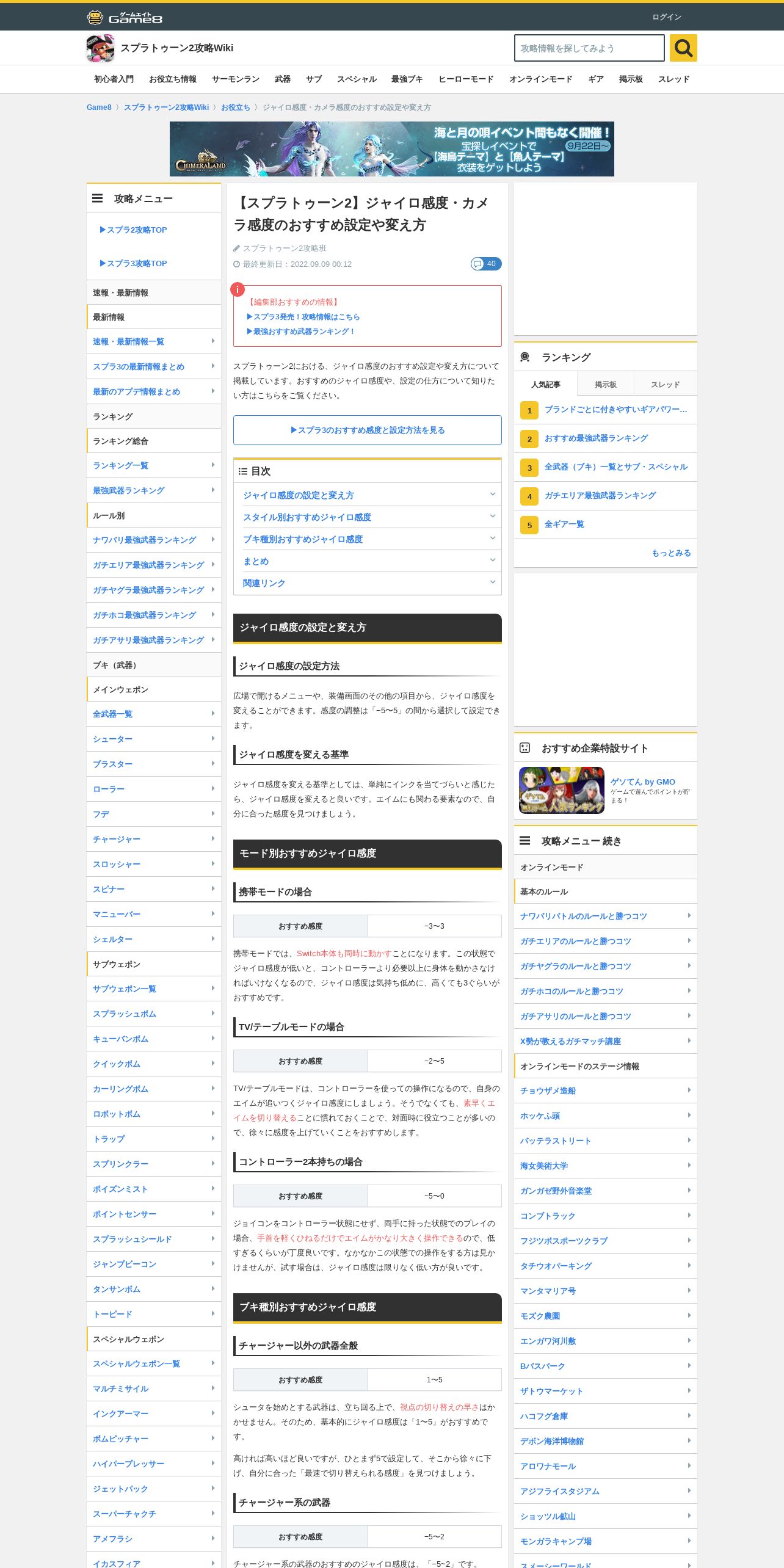Click ゲソてん promo thumbnail image
Image resolution: width=784 pixels, height=1568 pixels.
coord(562,790)
